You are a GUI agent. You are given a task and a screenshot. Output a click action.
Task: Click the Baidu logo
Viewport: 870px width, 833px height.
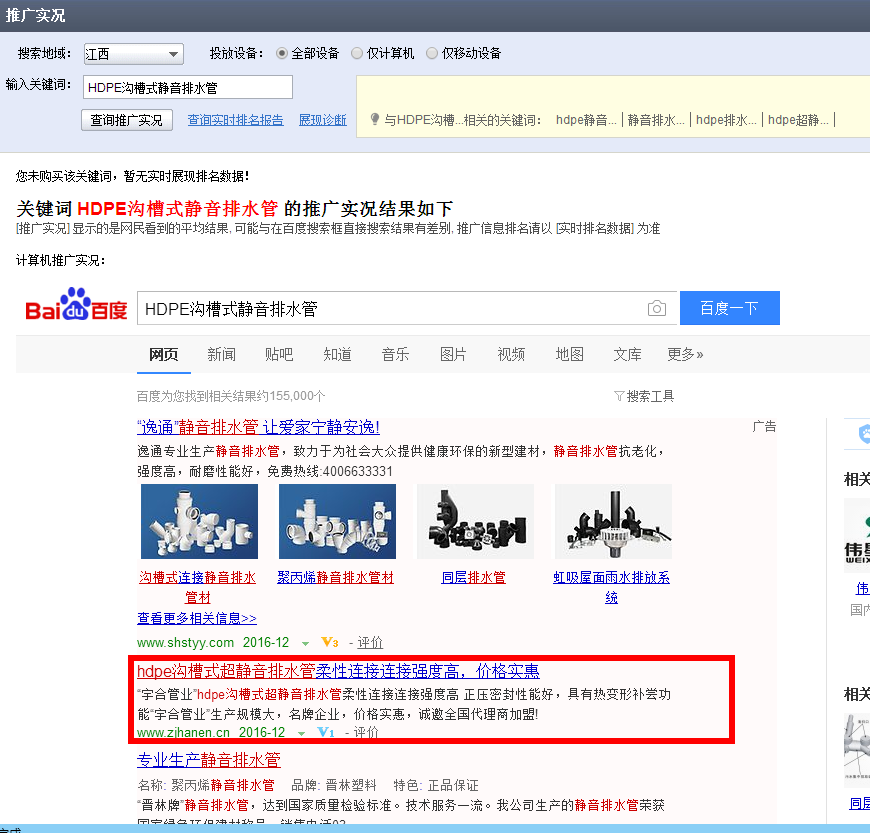pyautogui.click(x=77, y=305)
